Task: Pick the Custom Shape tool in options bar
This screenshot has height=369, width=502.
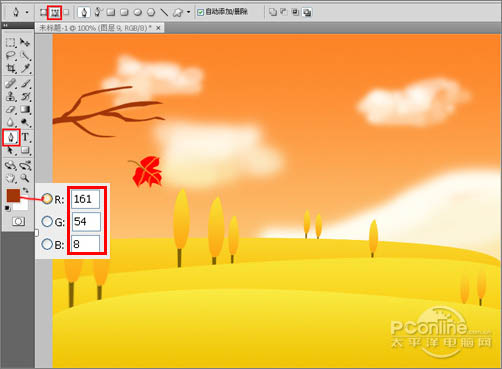Action: tap(178, 13)
